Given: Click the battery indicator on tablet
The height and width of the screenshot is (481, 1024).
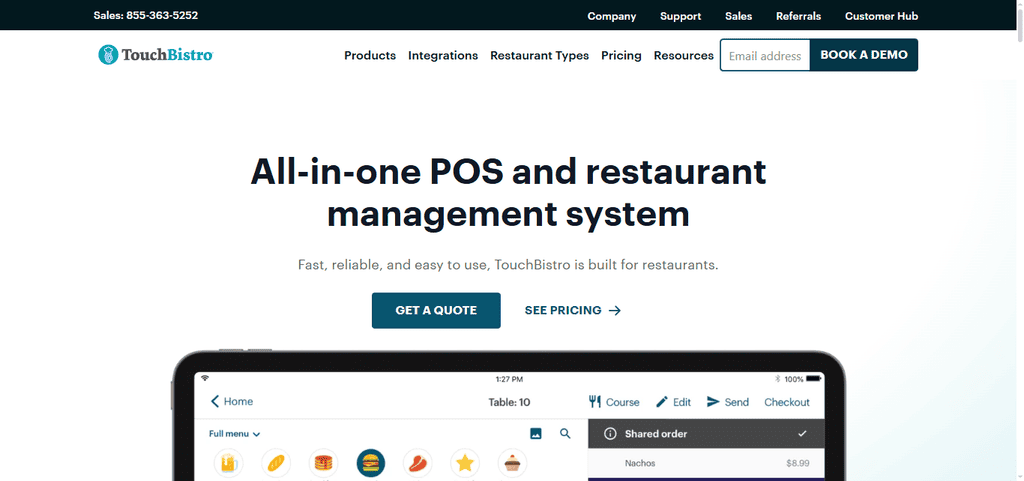Looking at the screenshot, I should tap(813, 379).
